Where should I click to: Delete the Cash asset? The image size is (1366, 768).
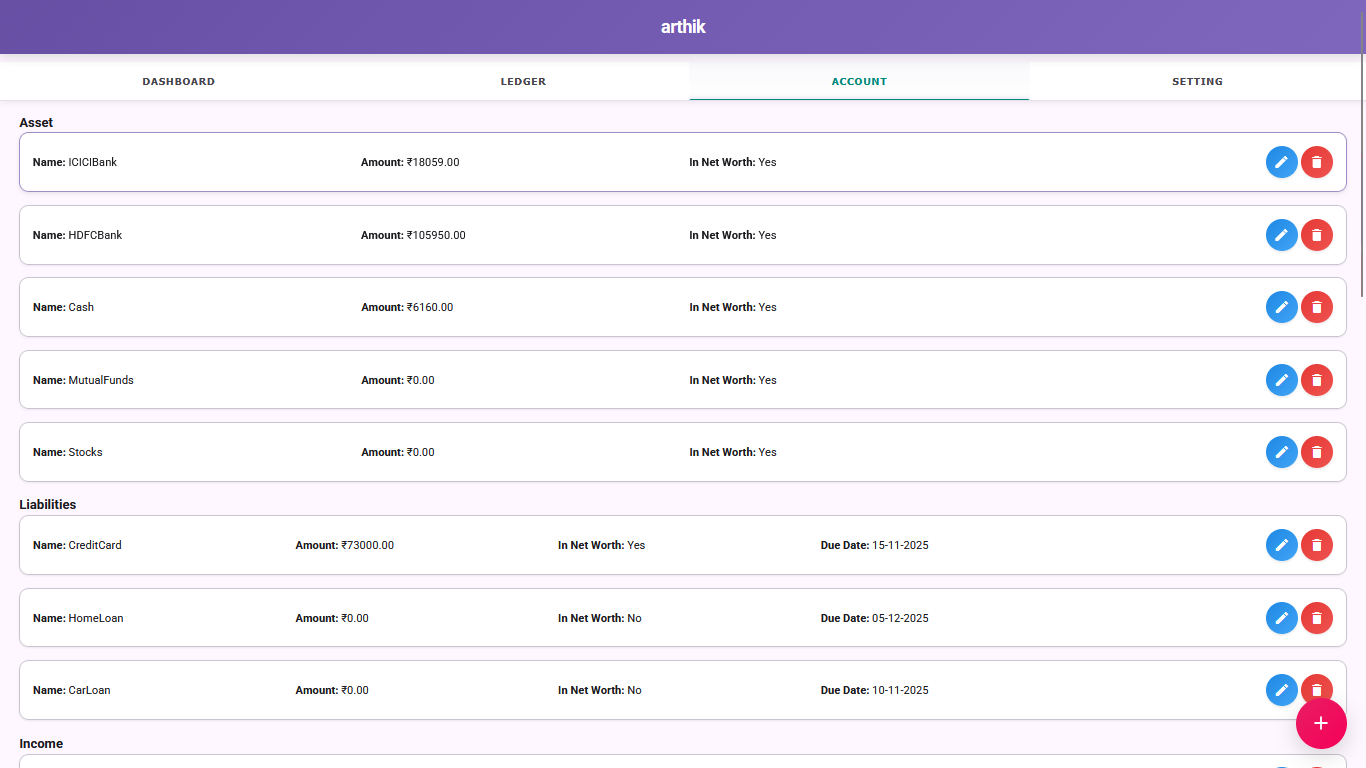click(x=1317, y=307)
